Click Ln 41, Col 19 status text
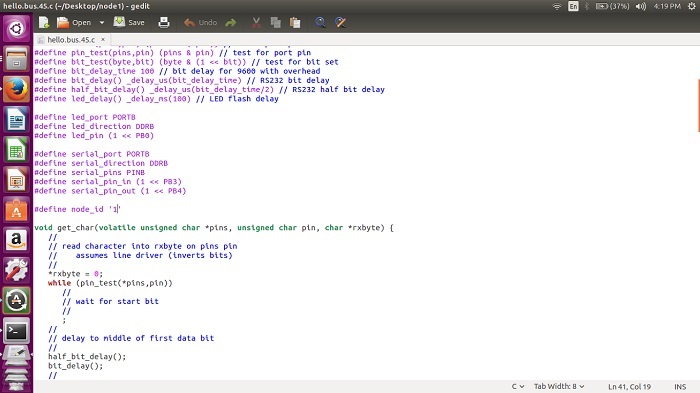700x393 pixels. point(629,387)
